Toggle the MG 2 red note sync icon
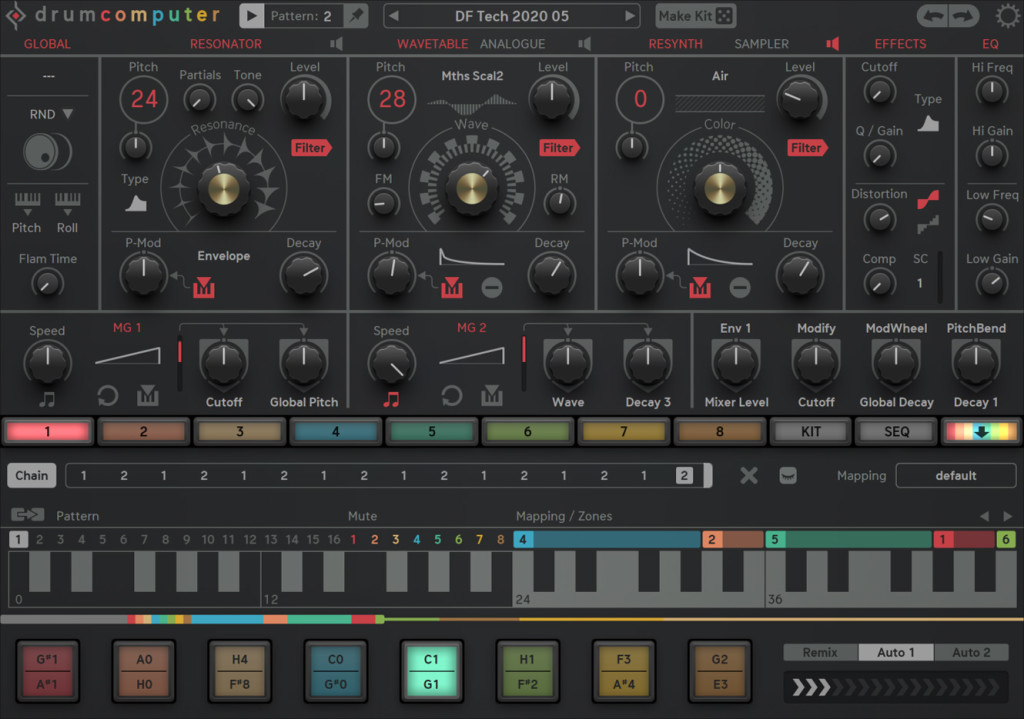Viewport: 1024px width, 719px height. pos(391,398)
